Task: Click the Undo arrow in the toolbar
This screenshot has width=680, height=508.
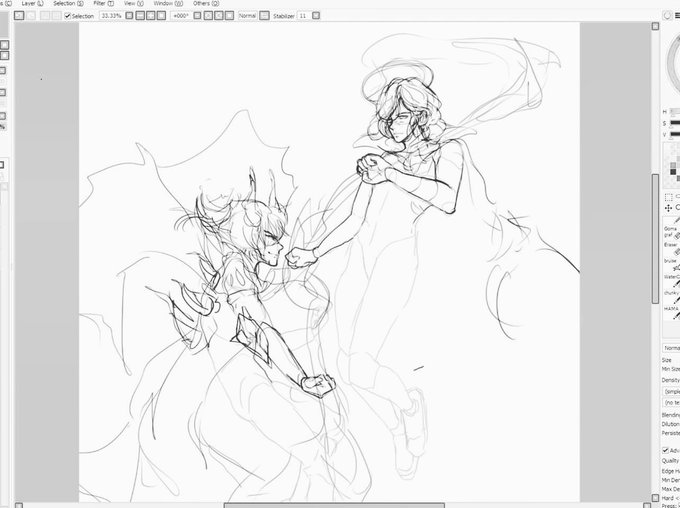Action: tap(19, 16)
